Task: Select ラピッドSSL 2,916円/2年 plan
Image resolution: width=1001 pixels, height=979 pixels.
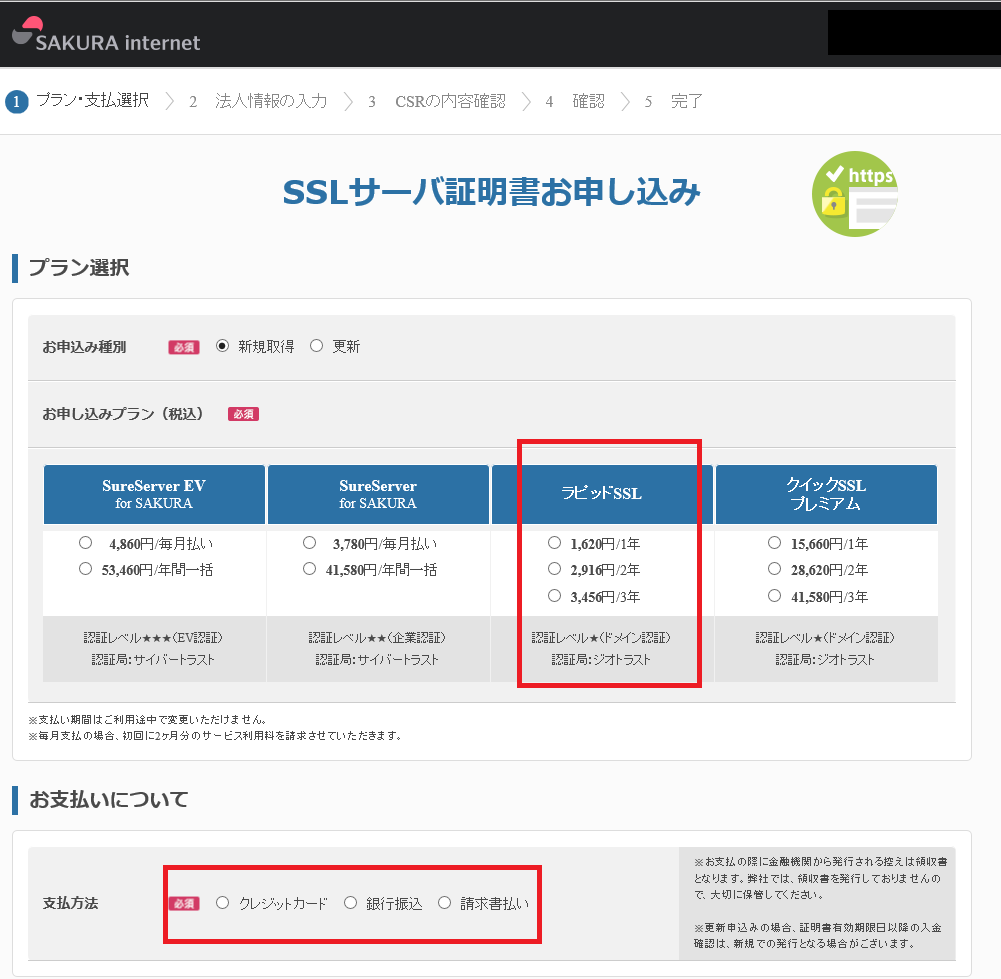Action: pos(554,569)
